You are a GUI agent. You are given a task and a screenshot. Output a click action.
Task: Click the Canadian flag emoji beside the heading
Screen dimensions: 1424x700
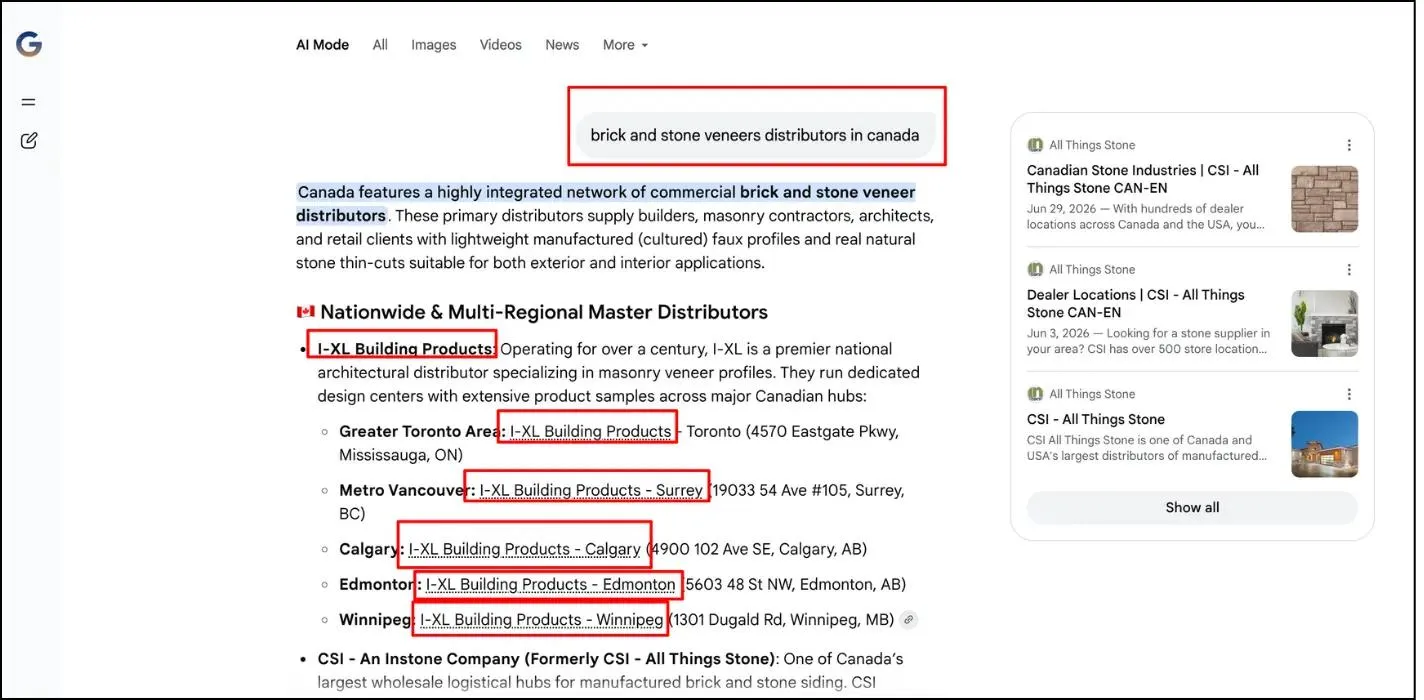pyautogui.click(x=305, y=312)
